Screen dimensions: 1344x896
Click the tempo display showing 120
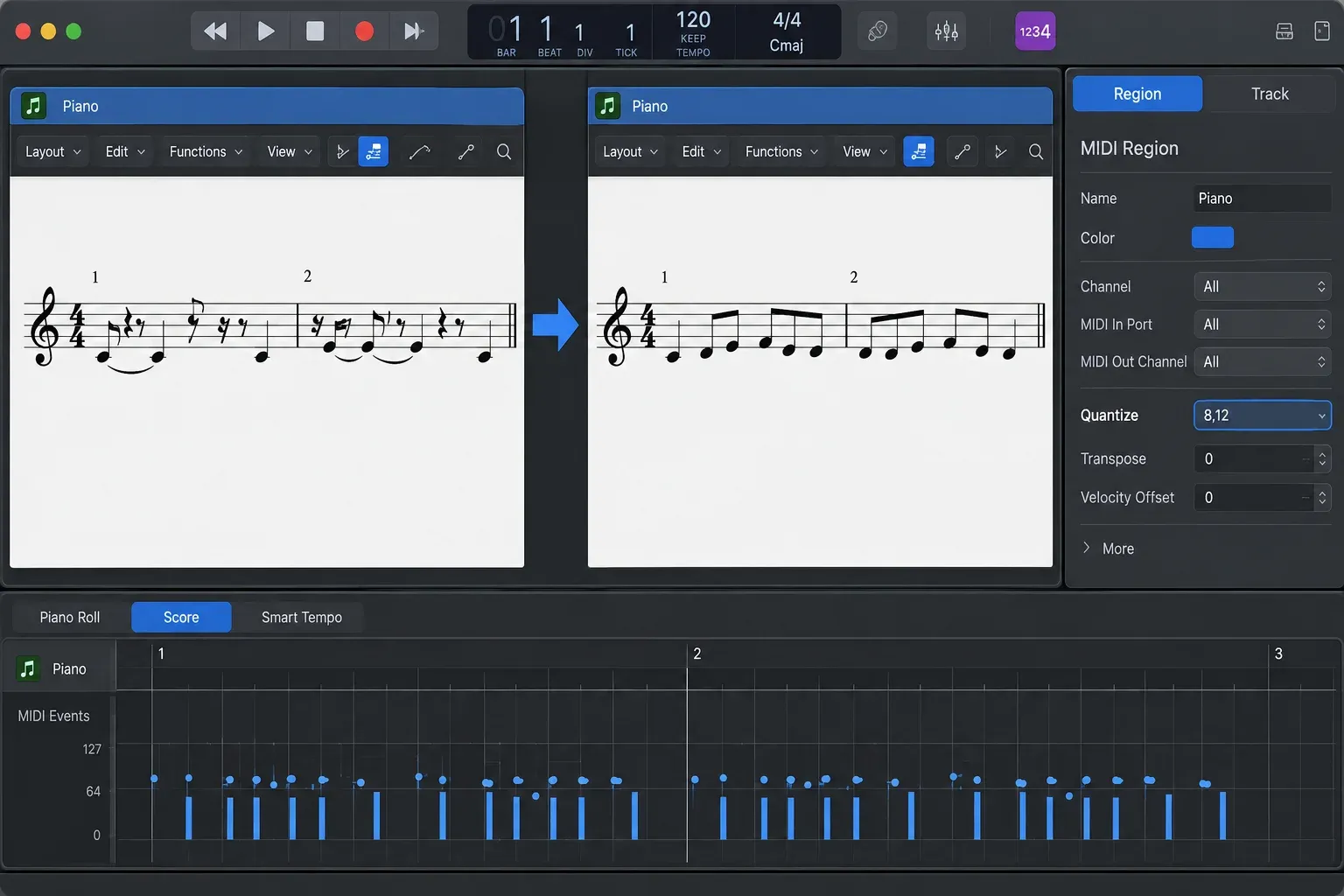[693, 19]
